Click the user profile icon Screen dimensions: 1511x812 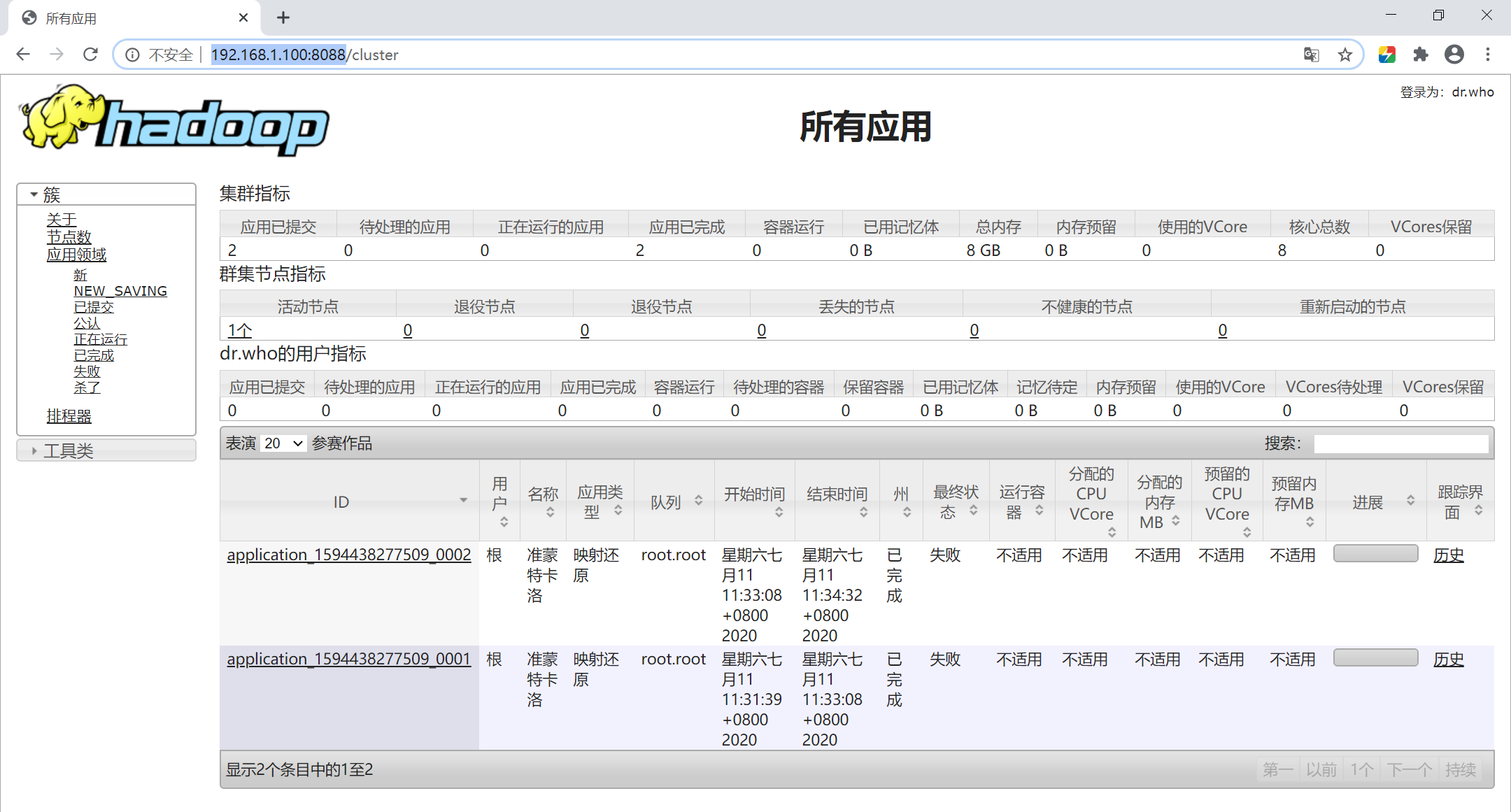(1454, 55)
